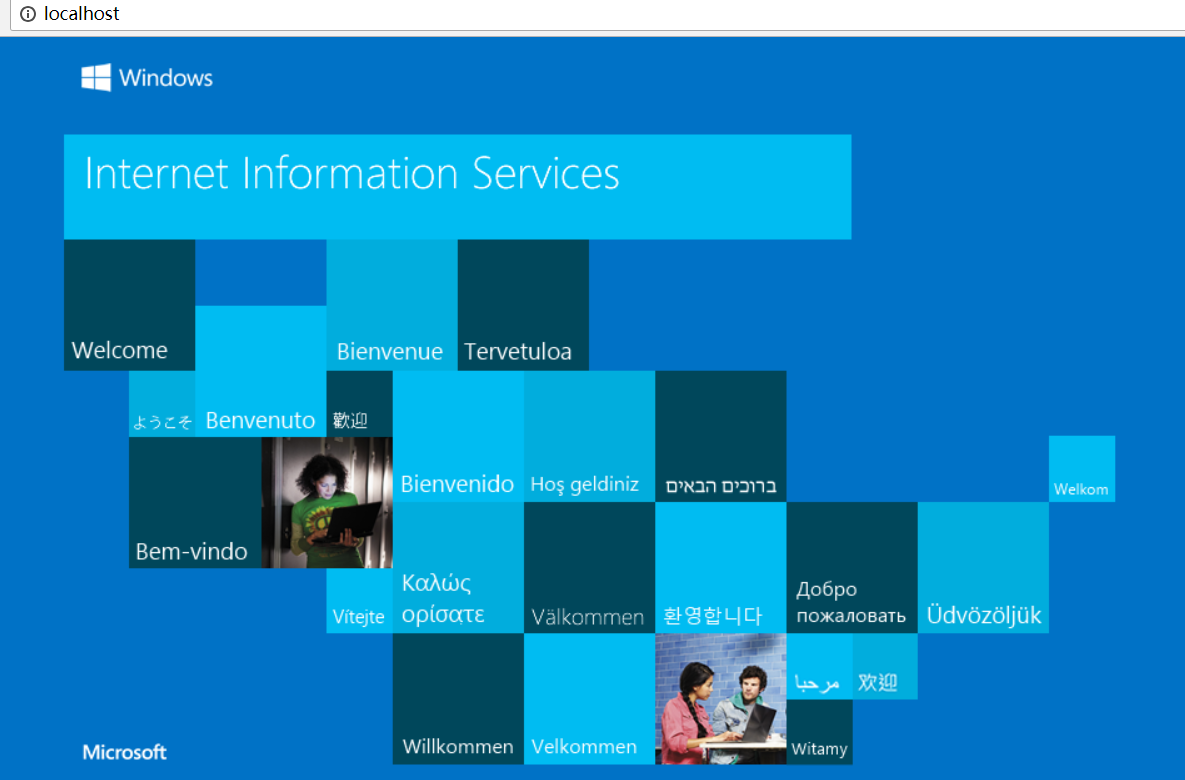The width and height of the screenshot is (1185, 780).
Task: Select the Velkommen tile
Action: pyautogui.click(x=589, y=699)
